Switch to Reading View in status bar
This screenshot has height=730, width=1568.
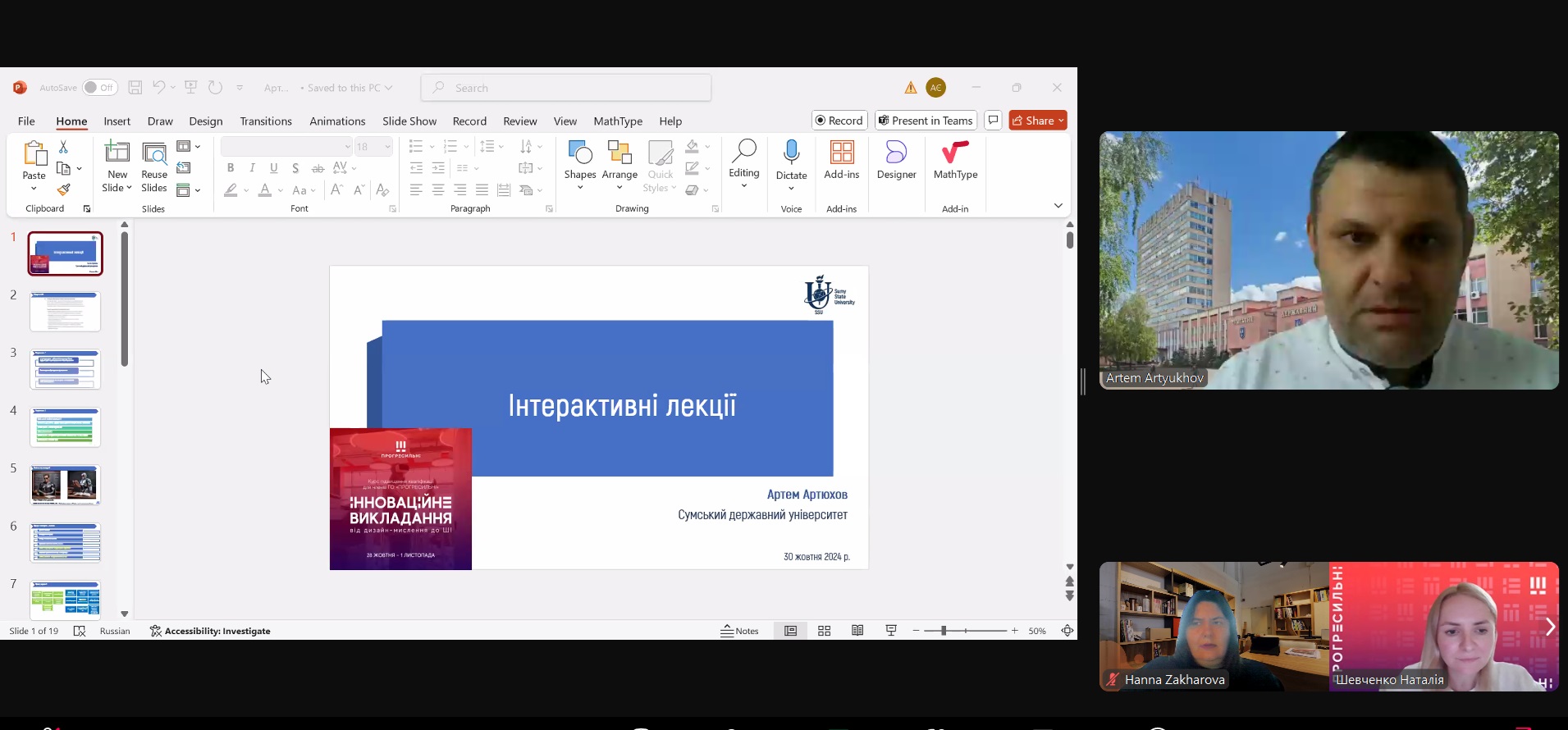click(857, 631)
